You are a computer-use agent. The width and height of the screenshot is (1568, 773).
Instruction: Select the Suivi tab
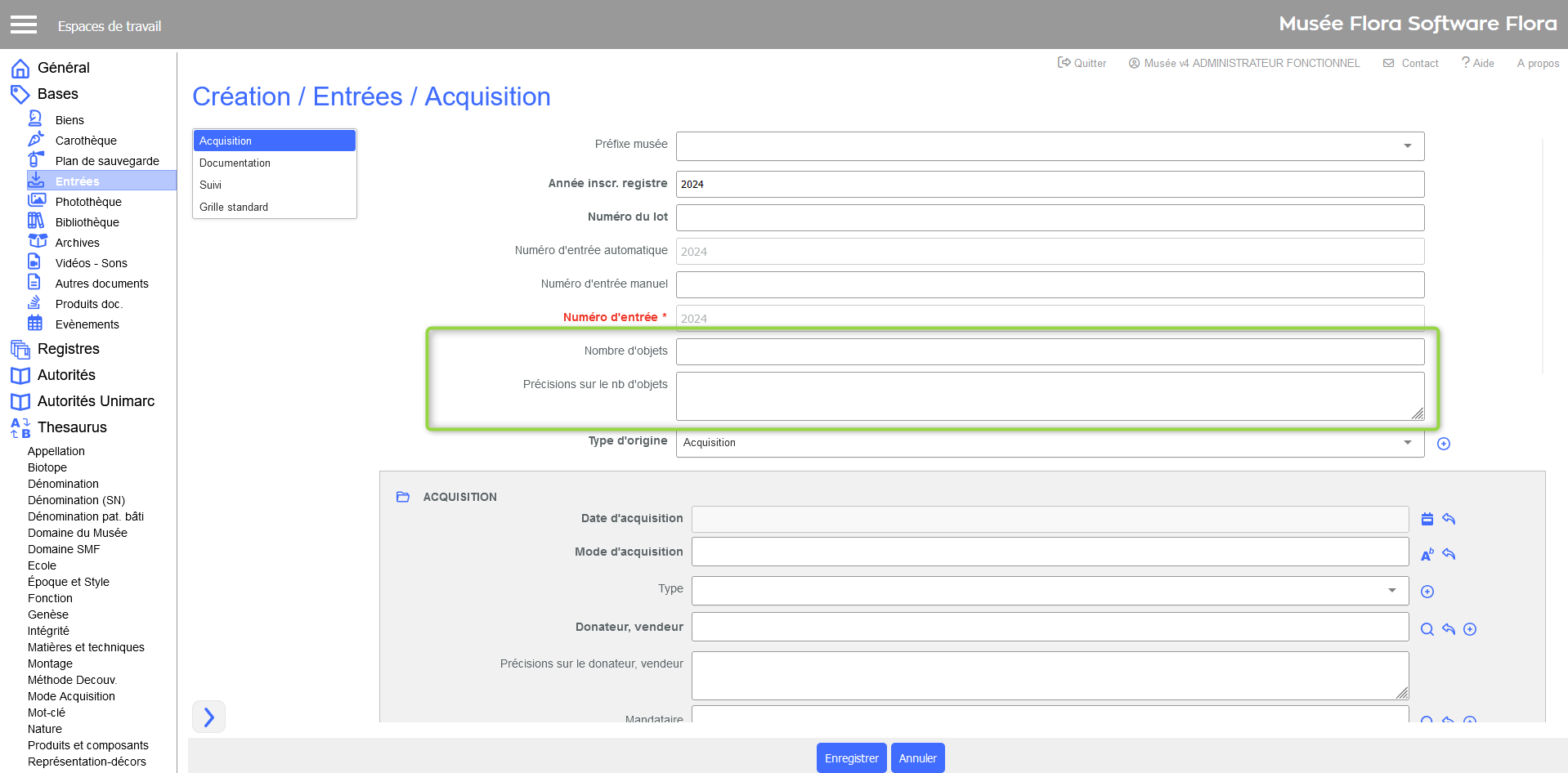(x=274, y=185)
